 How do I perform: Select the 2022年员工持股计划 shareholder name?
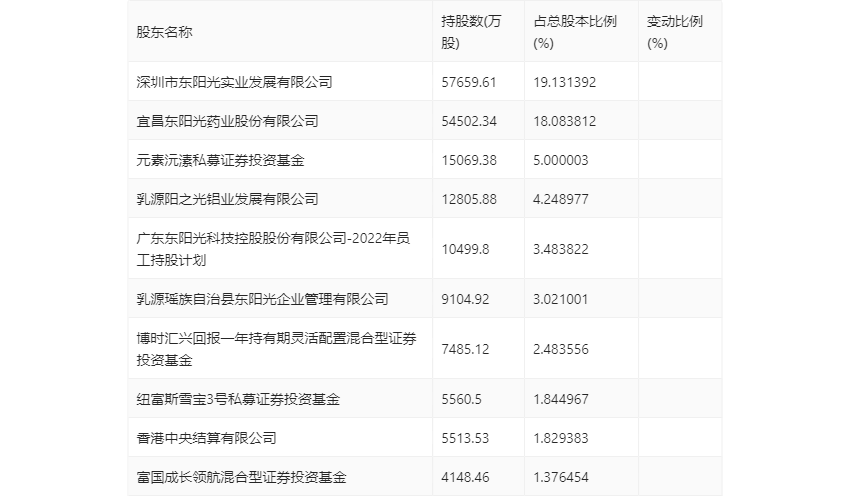(x=273, y=249)
